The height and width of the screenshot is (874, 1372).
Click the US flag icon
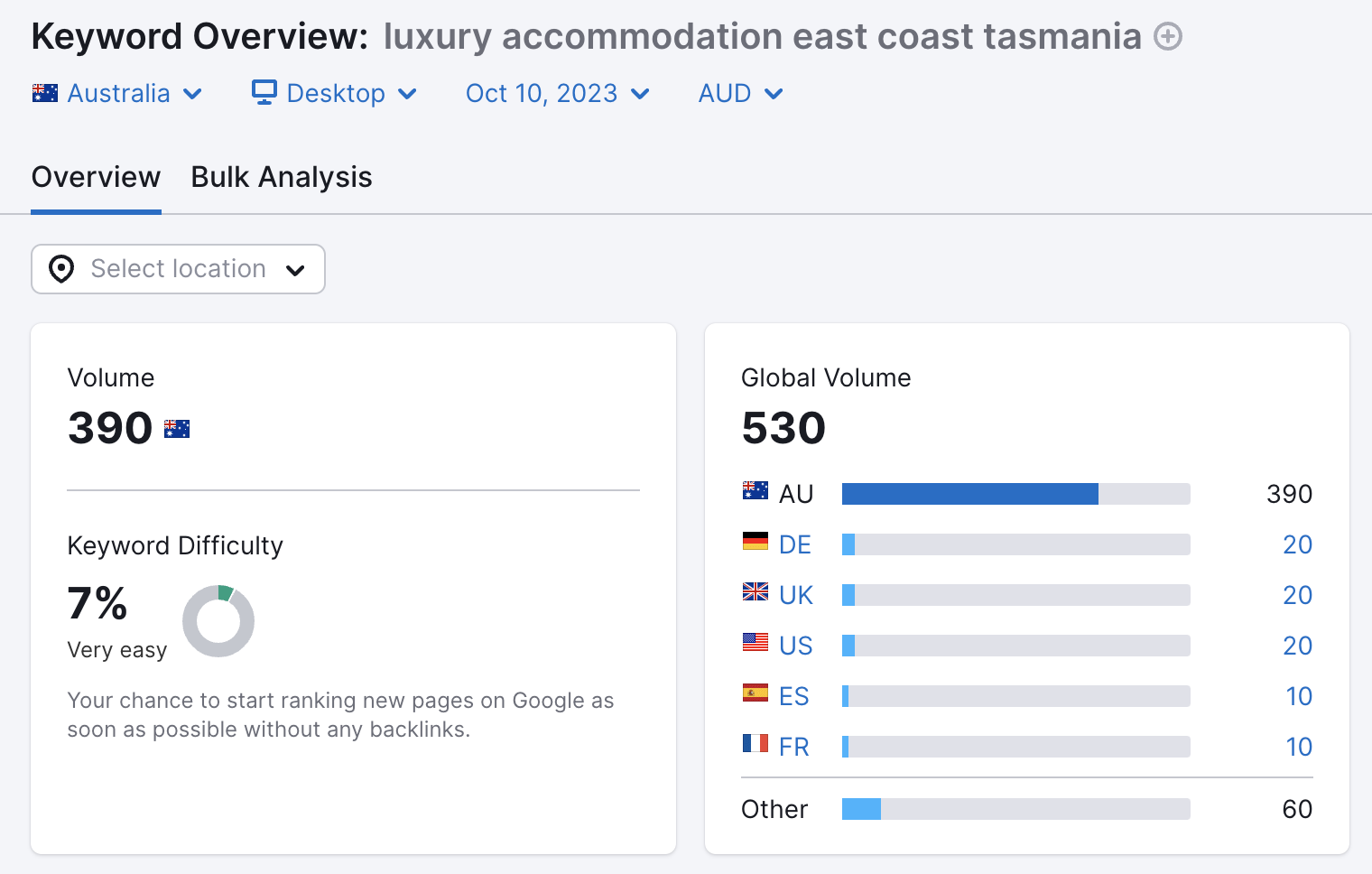755,643
